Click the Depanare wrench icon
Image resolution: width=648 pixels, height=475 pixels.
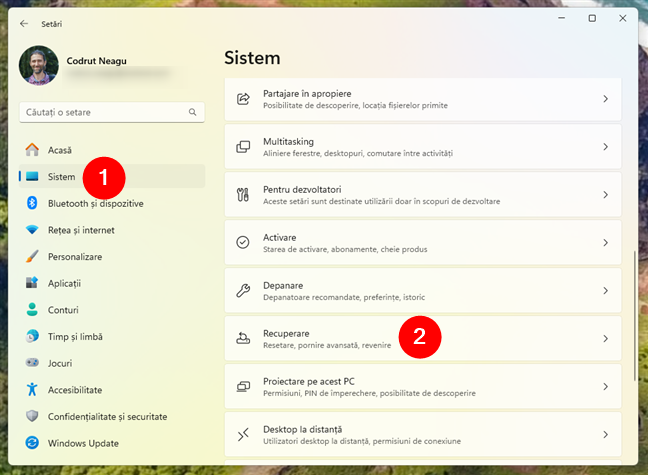pos(243,290)
